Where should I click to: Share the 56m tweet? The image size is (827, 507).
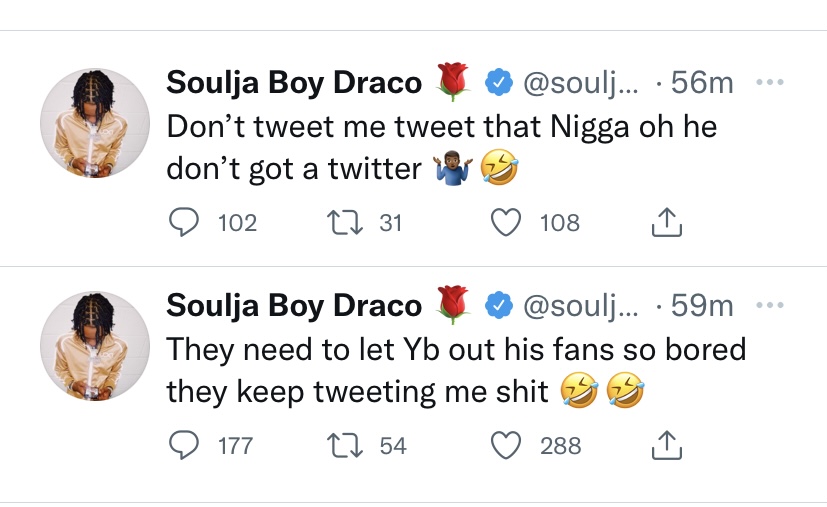(x=665, y=224)
